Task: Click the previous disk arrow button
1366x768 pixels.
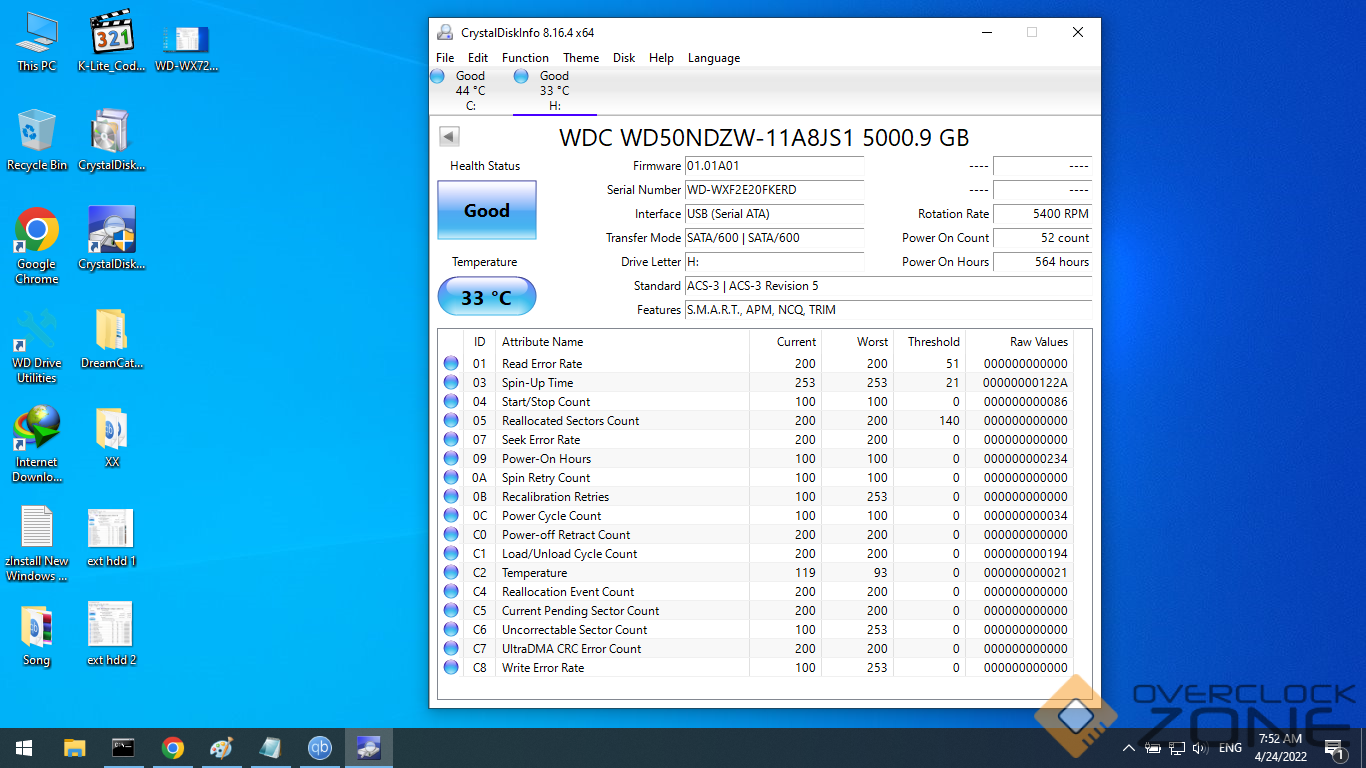Action: [x=449, y=136]
